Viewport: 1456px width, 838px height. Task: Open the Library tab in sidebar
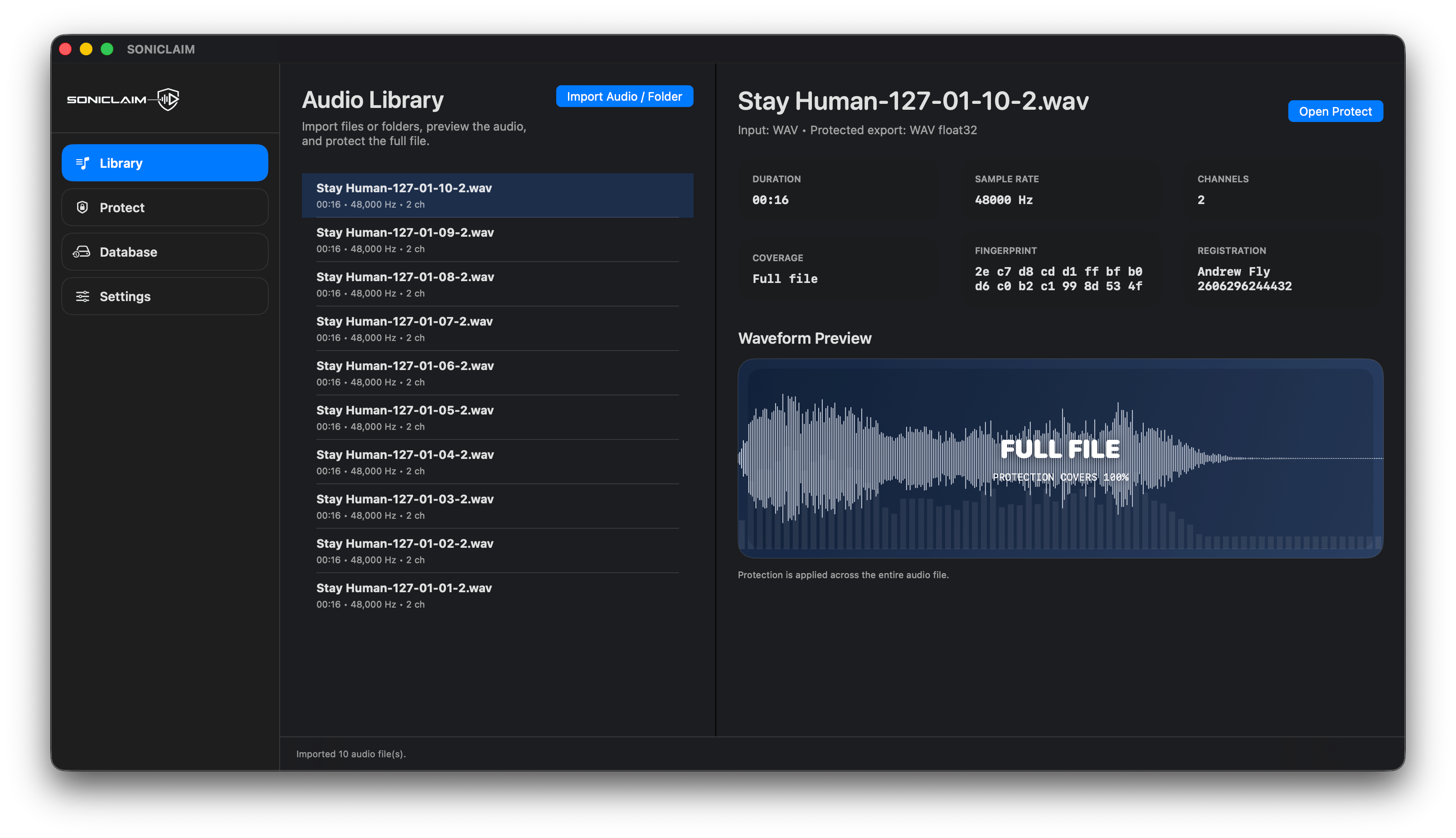(165, 163)
